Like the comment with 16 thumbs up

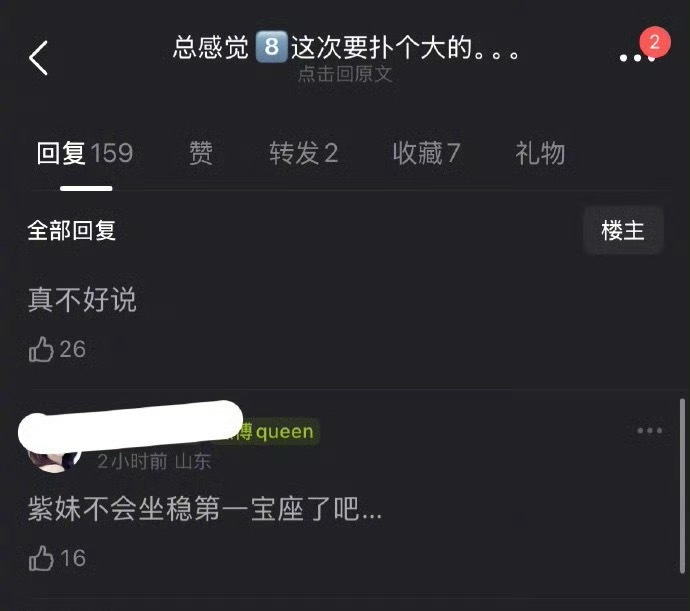41,558
